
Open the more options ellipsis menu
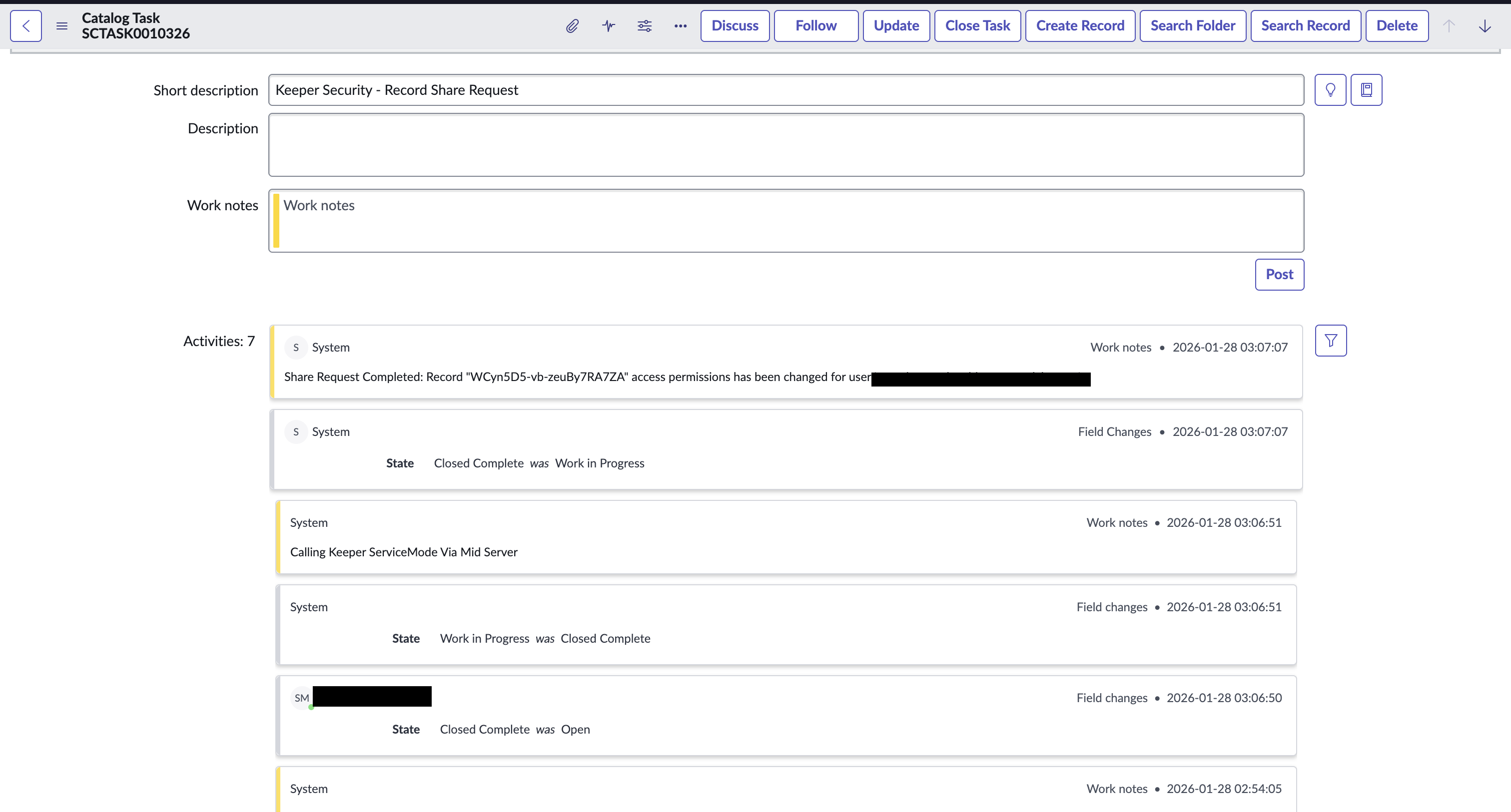[x=680, y=26]
